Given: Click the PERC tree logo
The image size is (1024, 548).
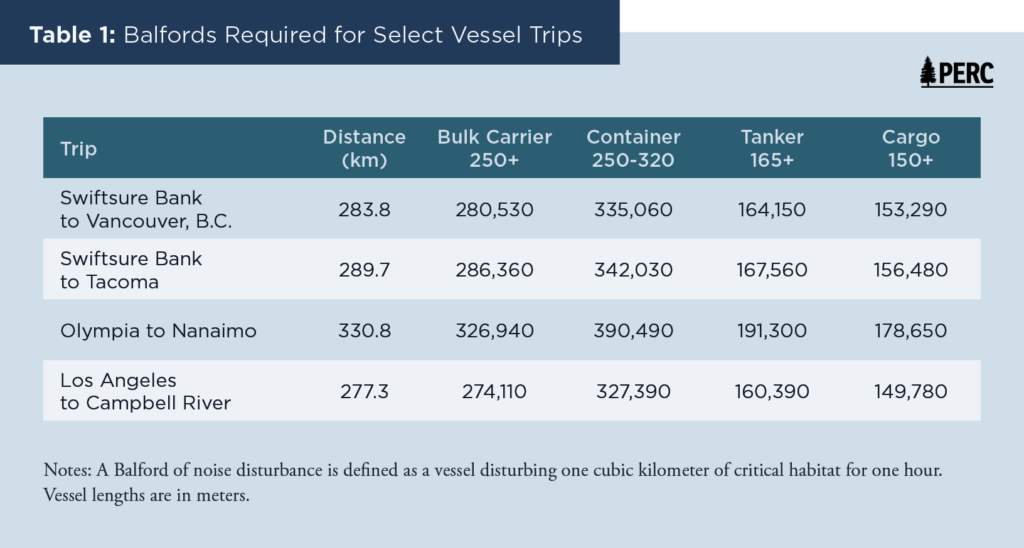Looking at the screenshot, I should (956, 73).
